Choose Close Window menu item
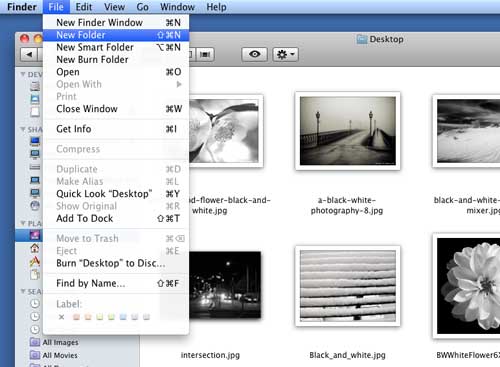 click(116, 109)
